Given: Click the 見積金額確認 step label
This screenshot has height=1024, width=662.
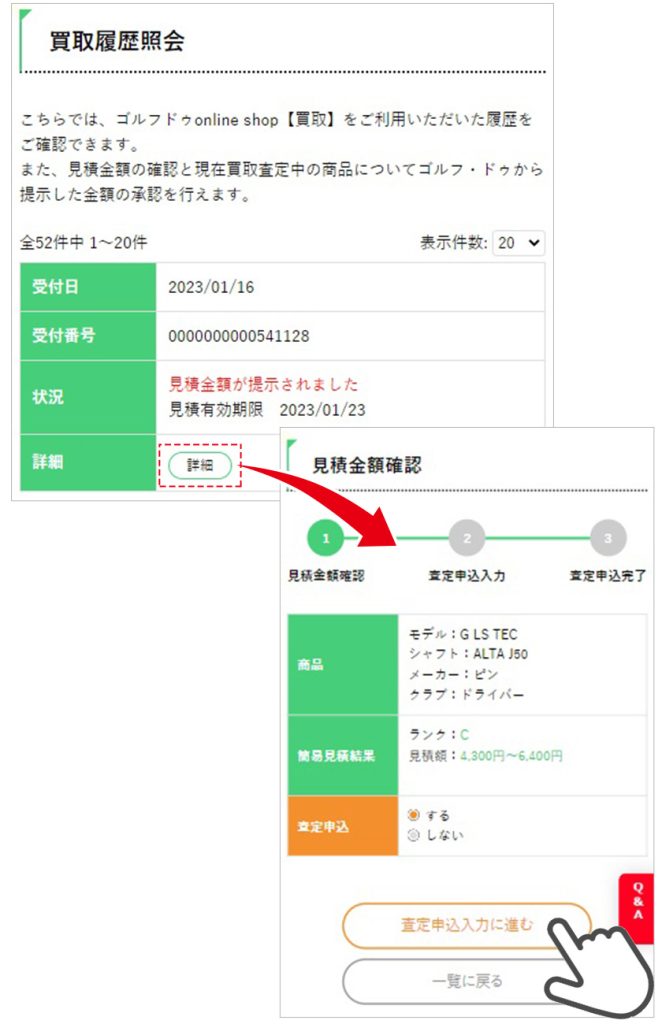Looking at the screenshot, I should click(326, 576).
